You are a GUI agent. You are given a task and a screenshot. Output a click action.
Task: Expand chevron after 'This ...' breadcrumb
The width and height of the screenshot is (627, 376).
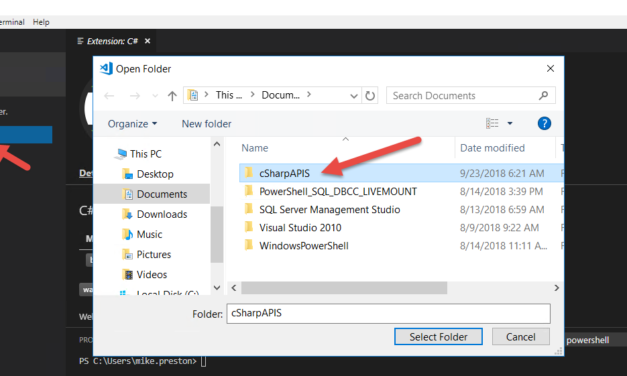click(252, 94)
